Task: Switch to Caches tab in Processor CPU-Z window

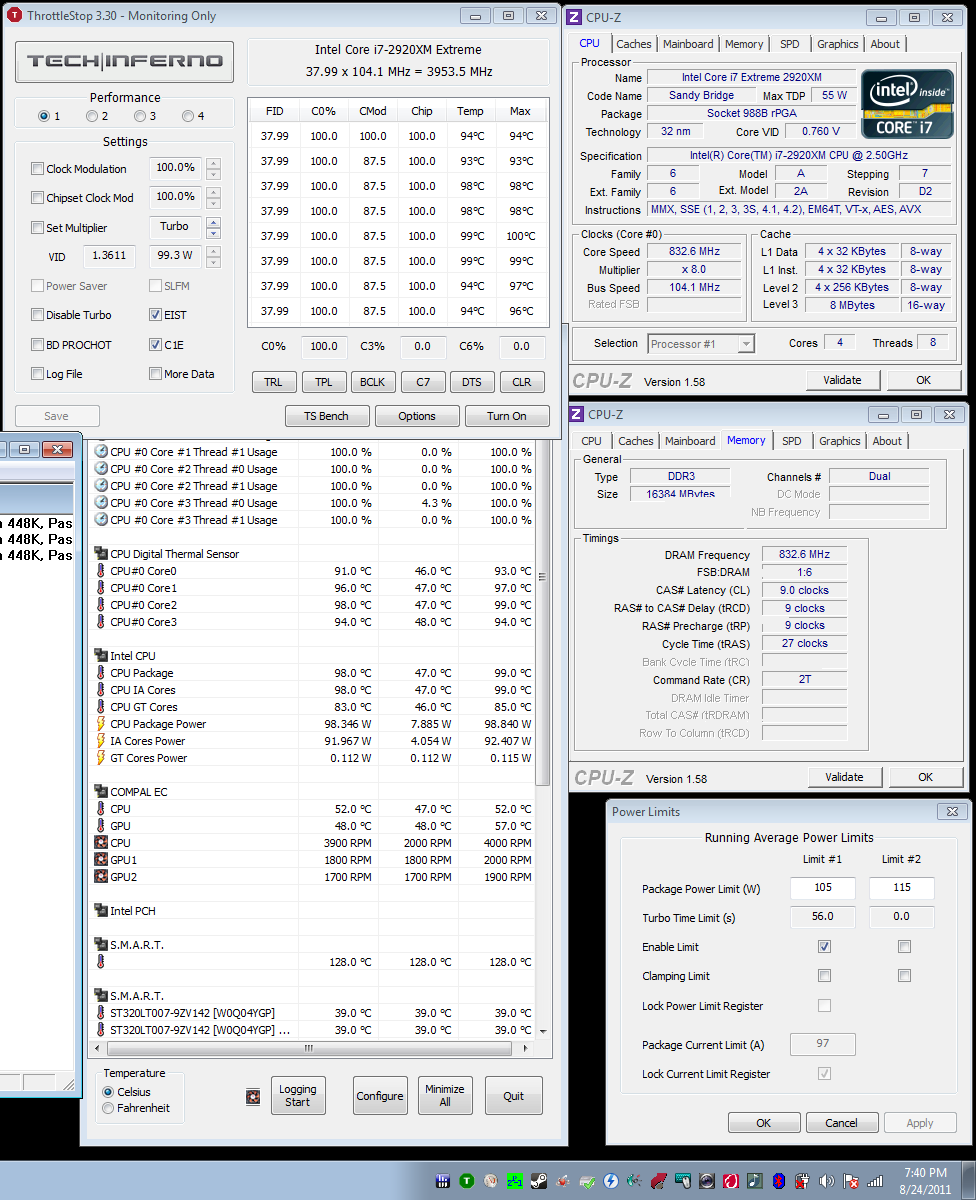Action: pos(634,44)
